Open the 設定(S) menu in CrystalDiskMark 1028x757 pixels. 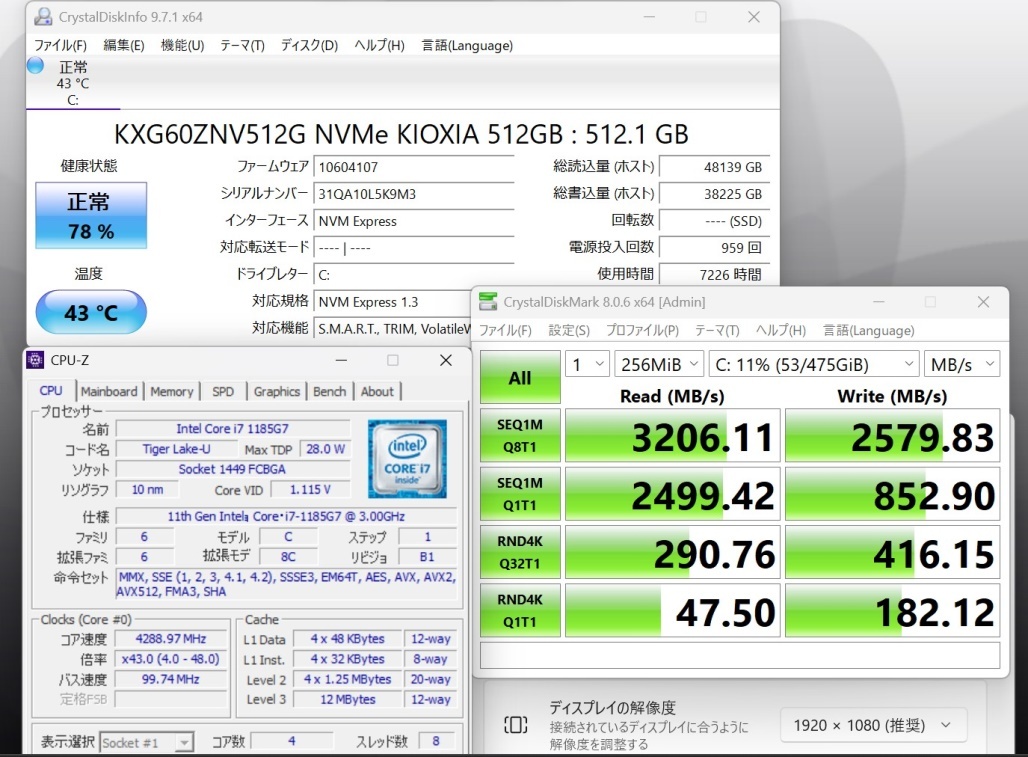[x=569, y=330]
